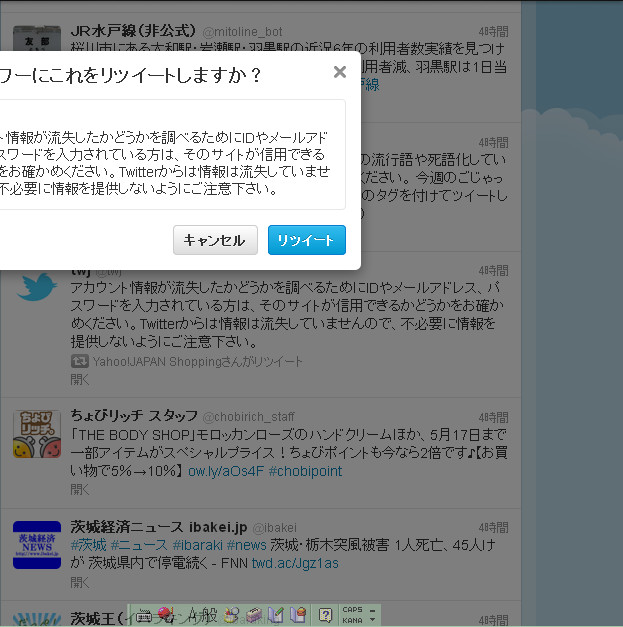Viewport: 623px width, 627px height.
Task: Click 茨城経済NEWS avatar image
Action: tap(37, 545)
